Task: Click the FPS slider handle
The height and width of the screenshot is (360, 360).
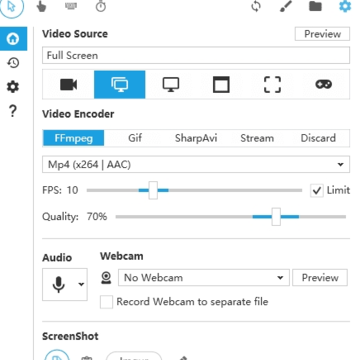Action: pos(153,190)
